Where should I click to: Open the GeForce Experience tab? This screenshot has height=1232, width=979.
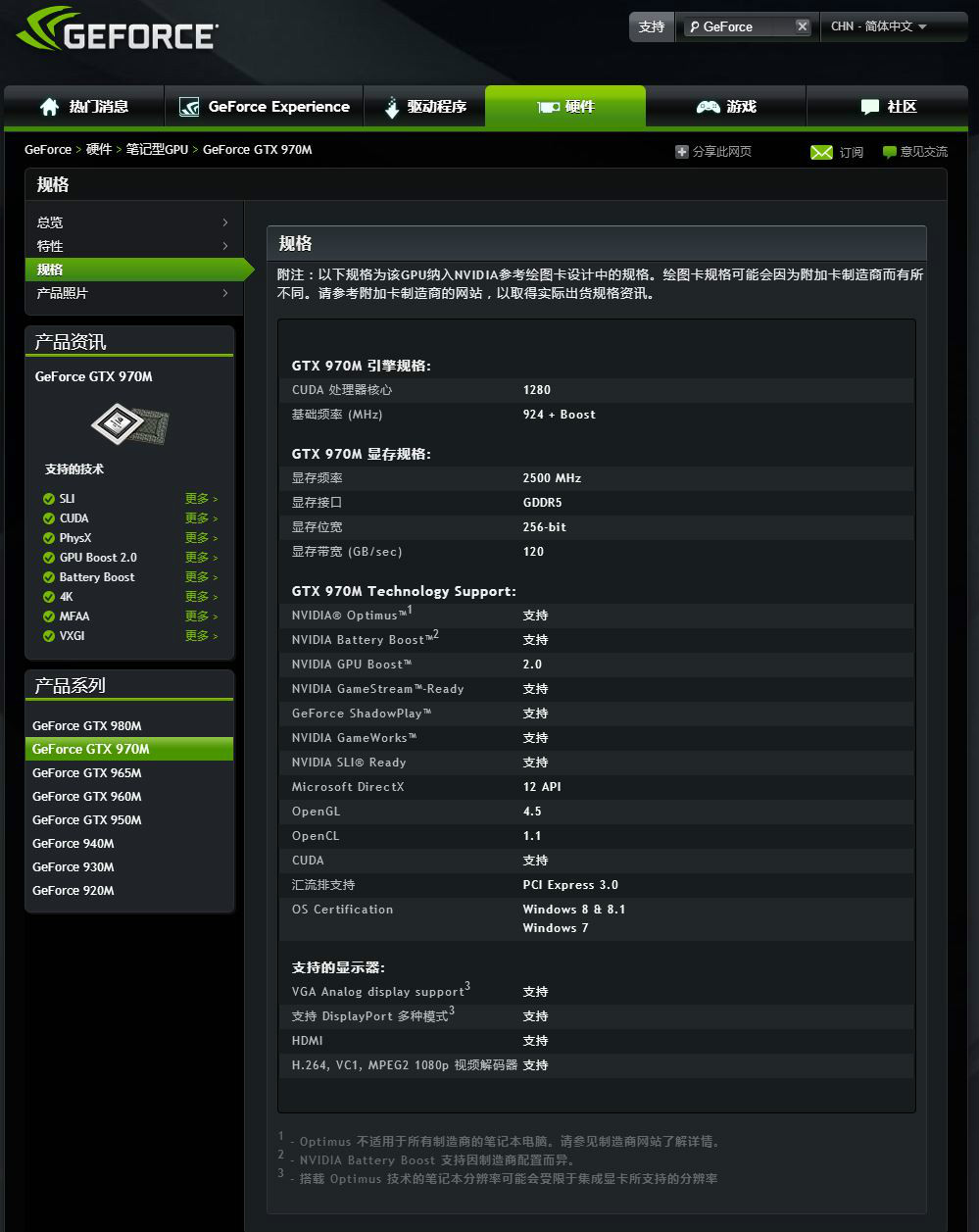[265, 107]
